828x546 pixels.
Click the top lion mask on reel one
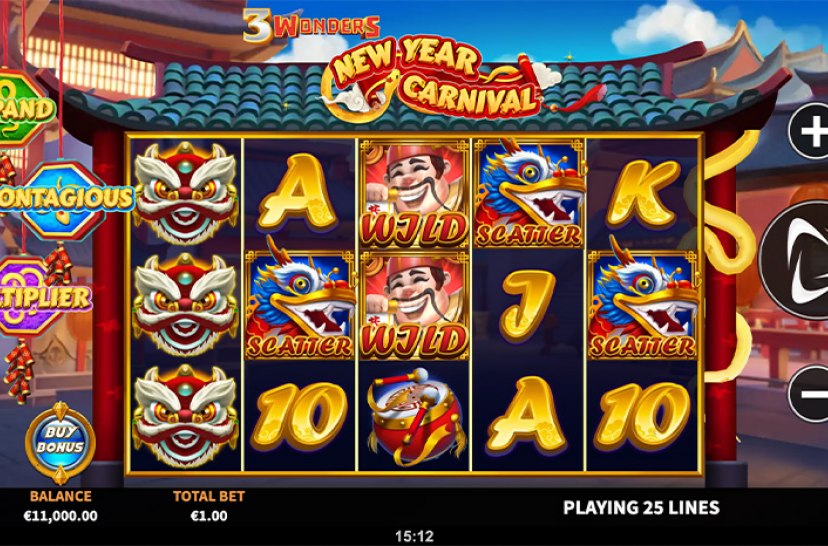tap(185, 193)
